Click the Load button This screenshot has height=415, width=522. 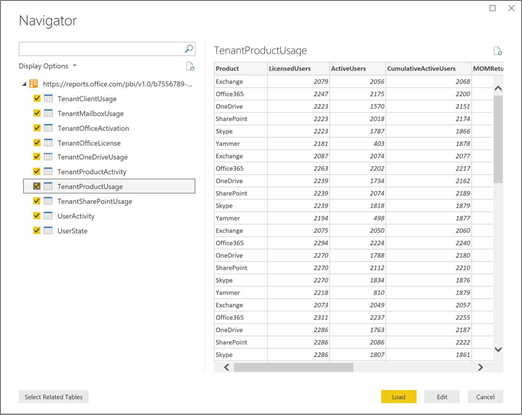click(399, 397)
